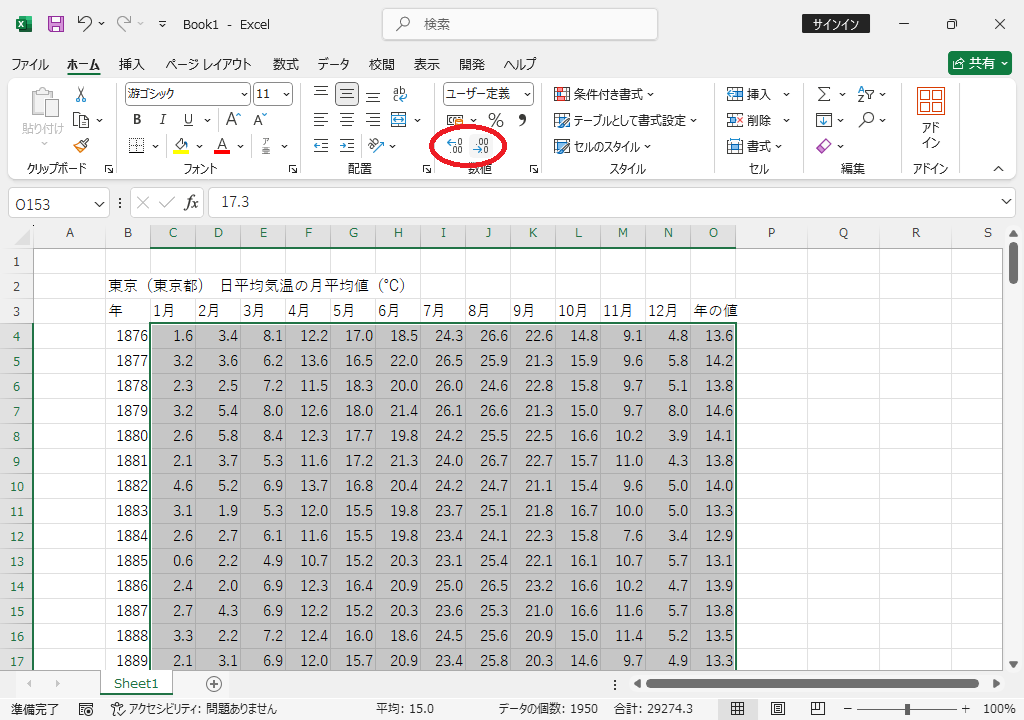The width and height of the screenshot is (1024, 720).
Task: Align text right
Action: coord(373,120)
